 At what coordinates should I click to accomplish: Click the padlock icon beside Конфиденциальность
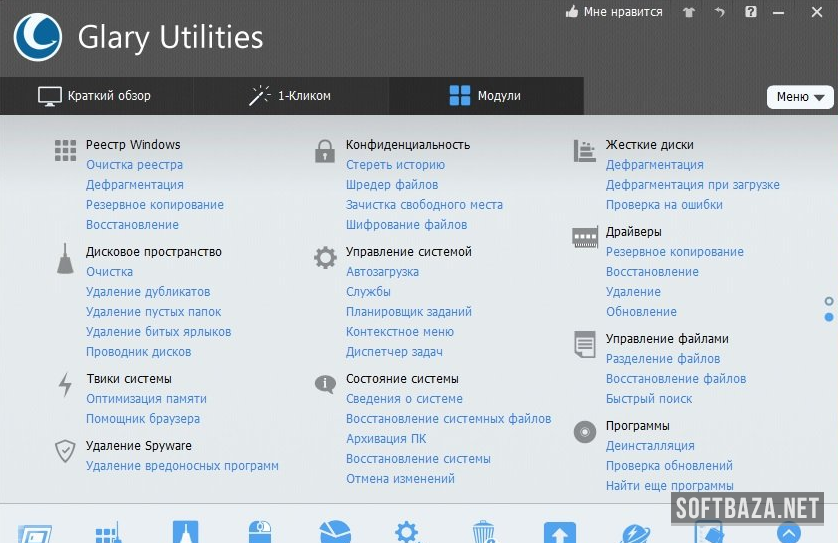(x=324, y=151)
